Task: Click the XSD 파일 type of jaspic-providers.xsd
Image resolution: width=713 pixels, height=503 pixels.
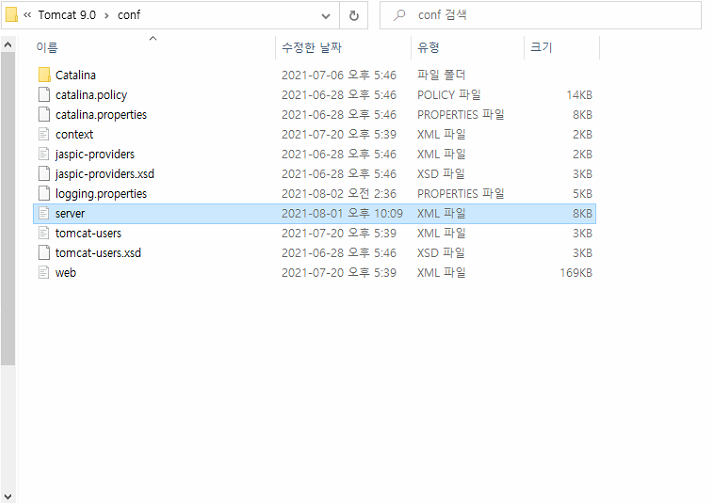Action: (x=441, y=174)
